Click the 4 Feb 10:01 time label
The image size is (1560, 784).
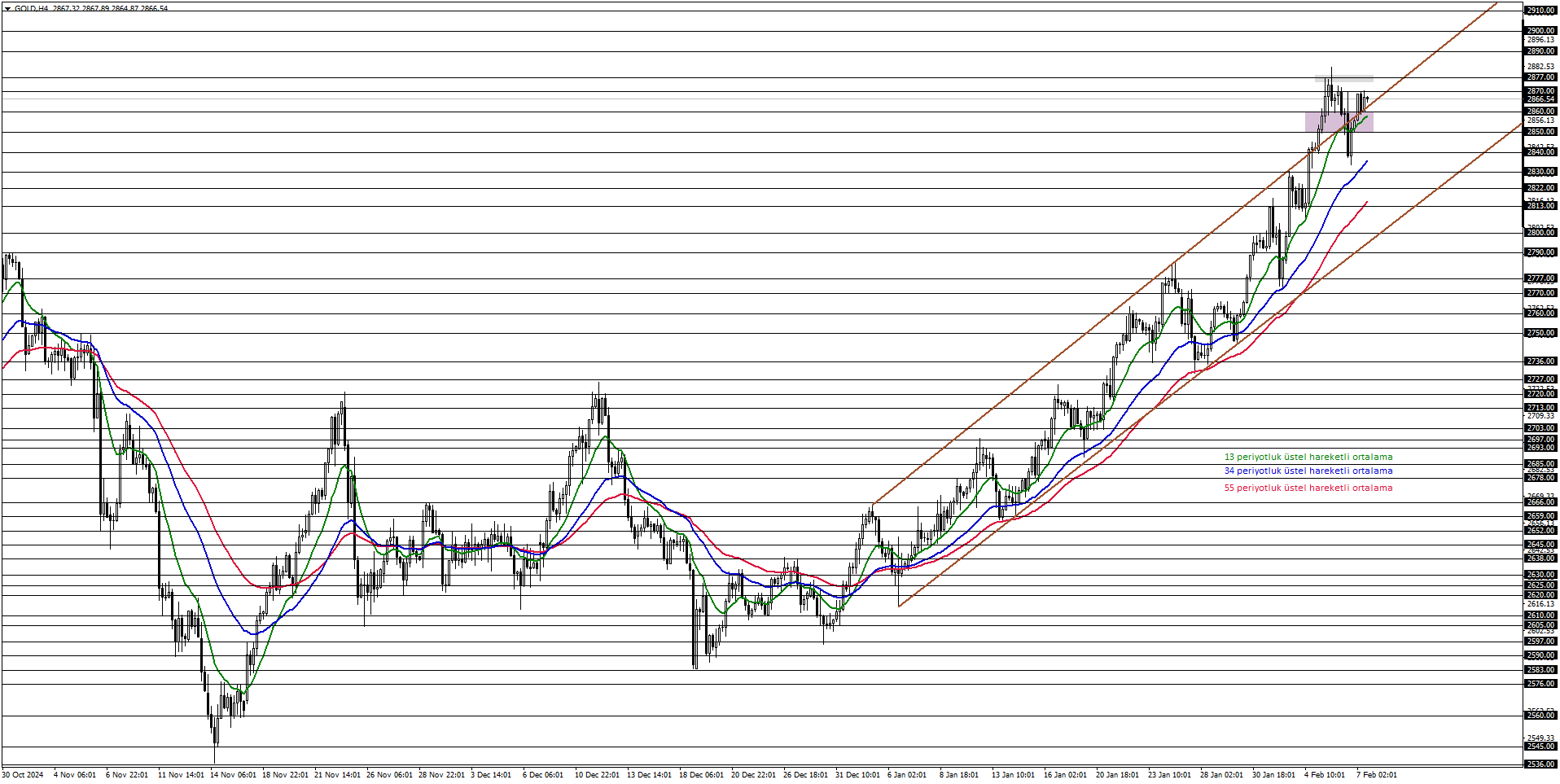(x=1325, y=775)
